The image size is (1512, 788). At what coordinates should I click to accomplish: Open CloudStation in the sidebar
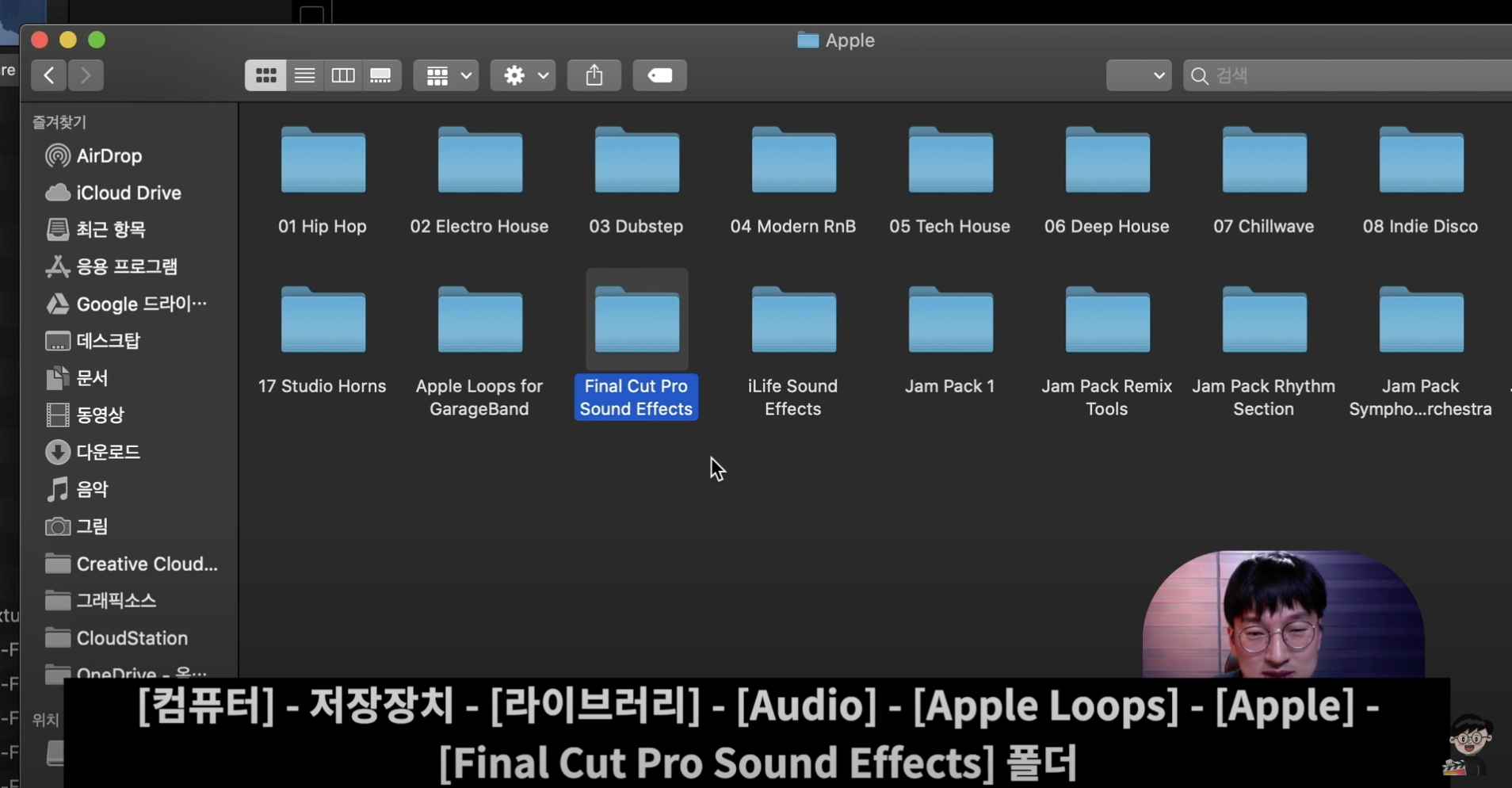(x=116, y=638)
